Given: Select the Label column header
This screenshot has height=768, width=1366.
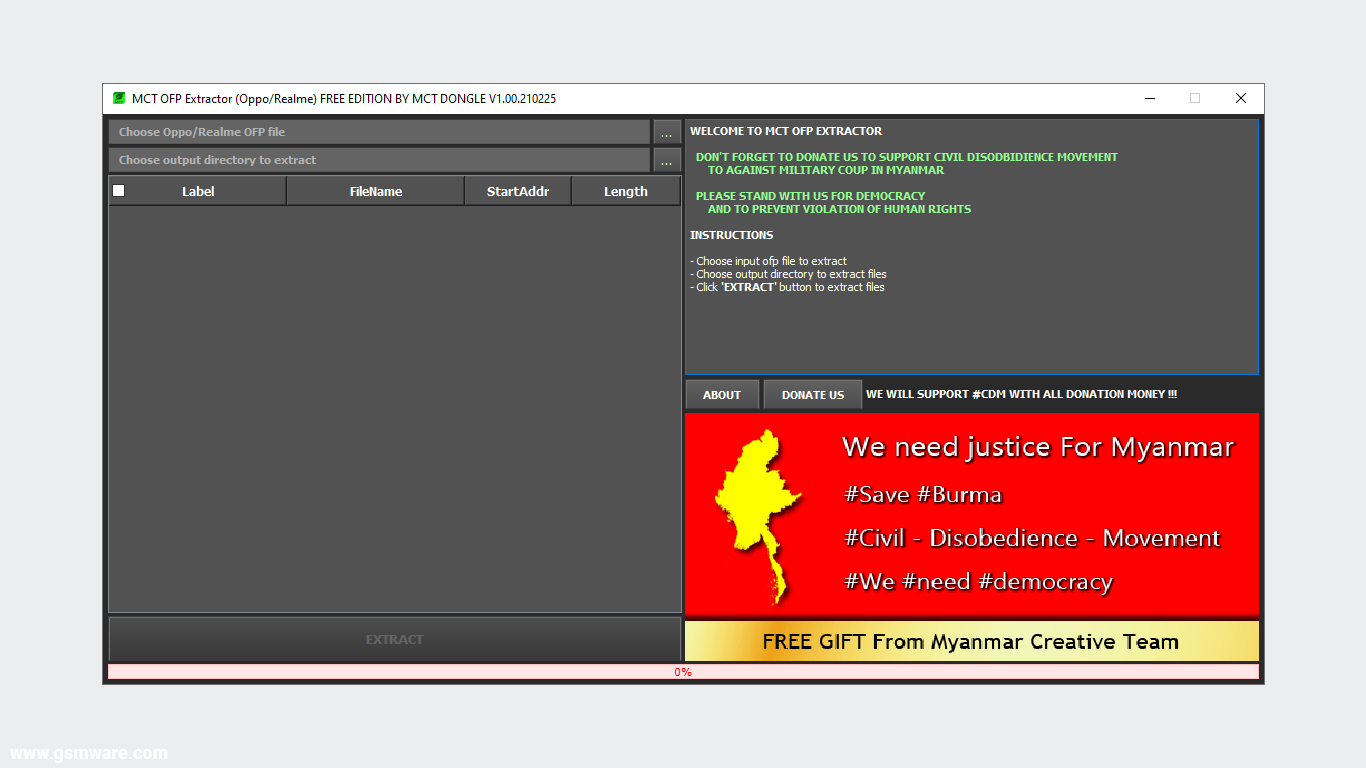Looking at the screenshot, I should (198, 190).
